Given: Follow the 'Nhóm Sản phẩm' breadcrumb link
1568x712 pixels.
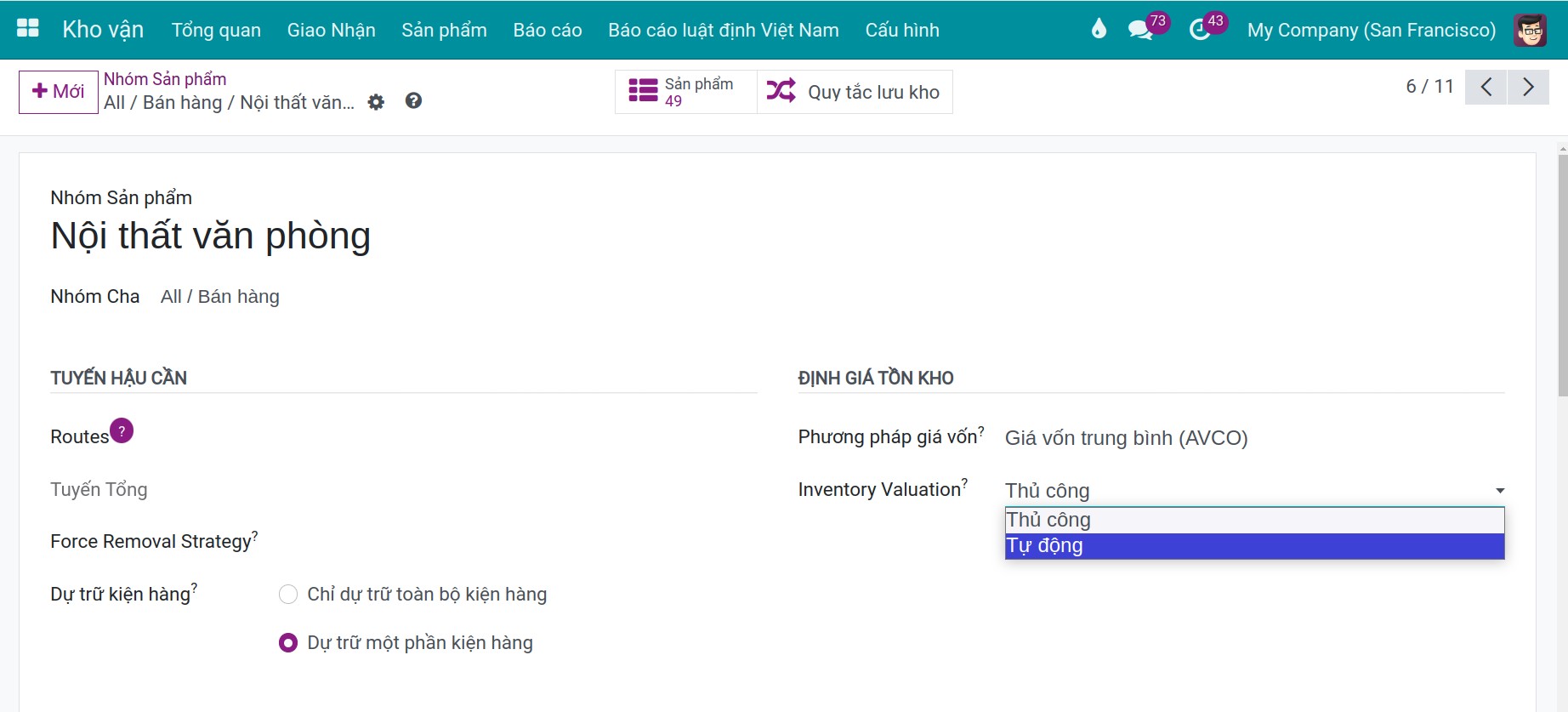Looking at the screenshot, I should tap(165, 79).
